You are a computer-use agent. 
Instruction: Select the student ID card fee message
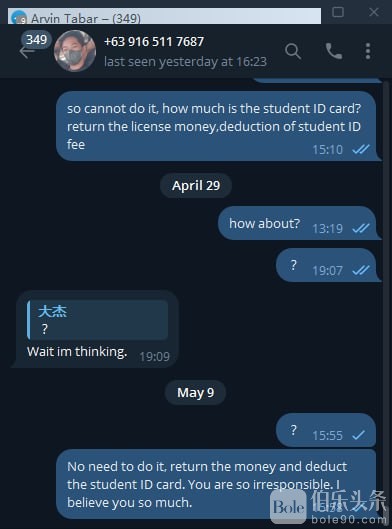[x=216, y=126]
